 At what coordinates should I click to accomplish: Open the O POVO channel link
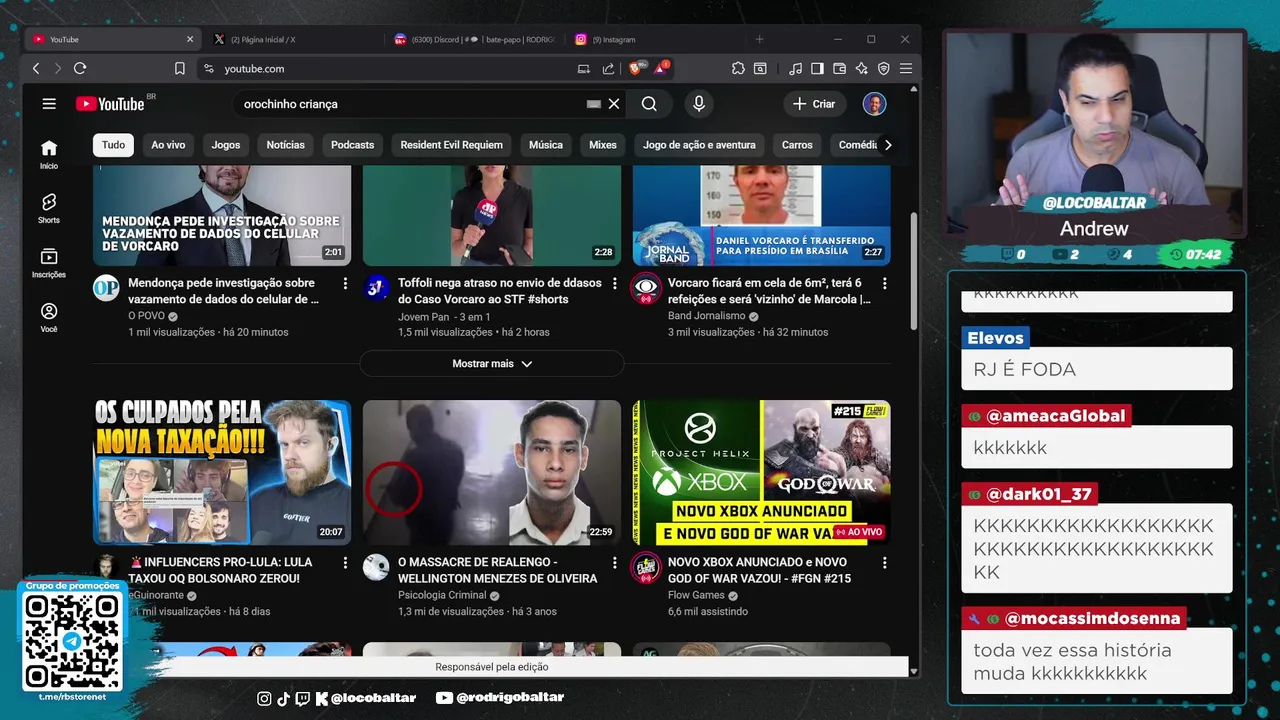[x=147, y=316]
